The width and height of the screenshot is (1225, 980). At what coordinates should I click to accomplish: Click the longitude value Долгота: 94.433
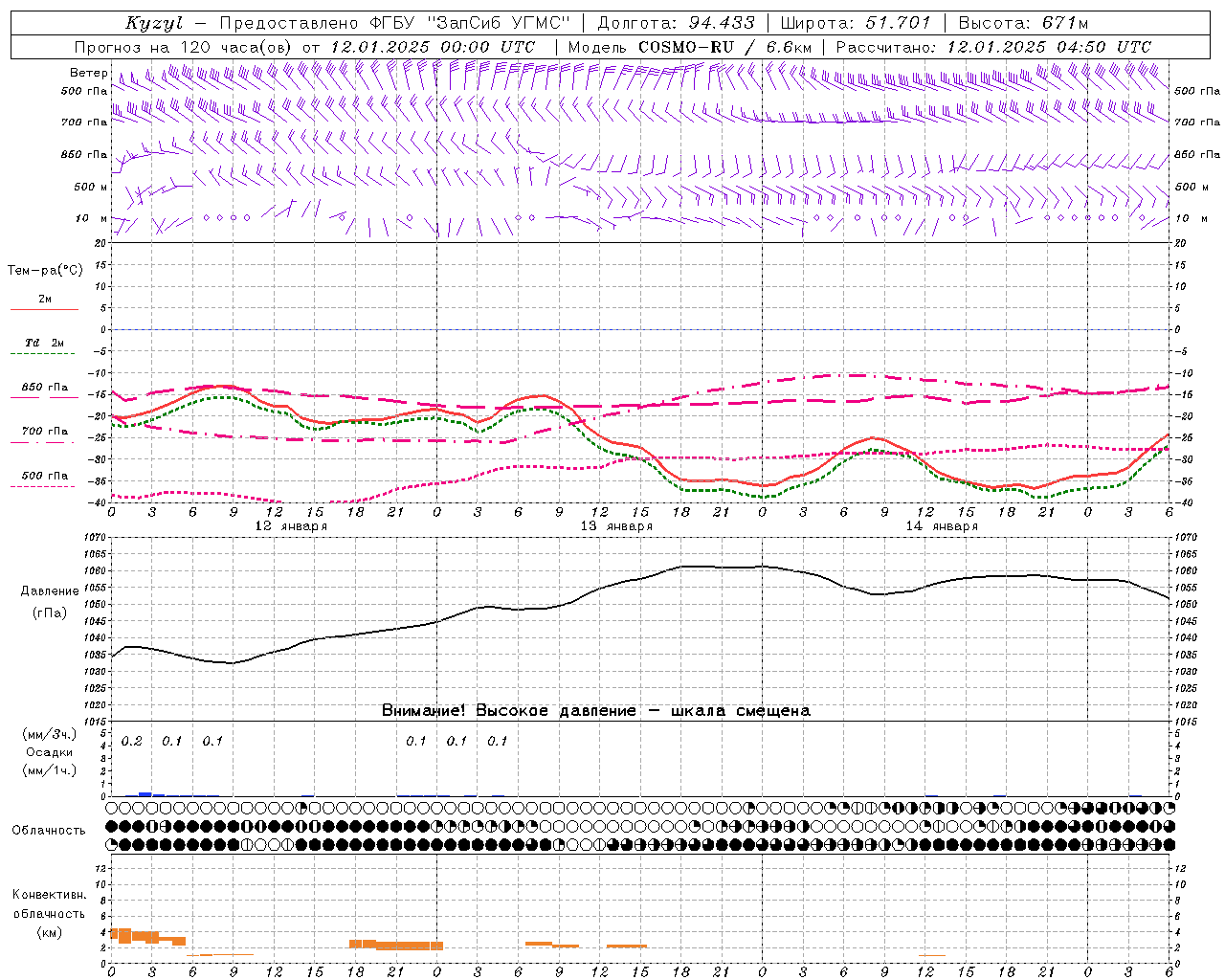point(676,23)
